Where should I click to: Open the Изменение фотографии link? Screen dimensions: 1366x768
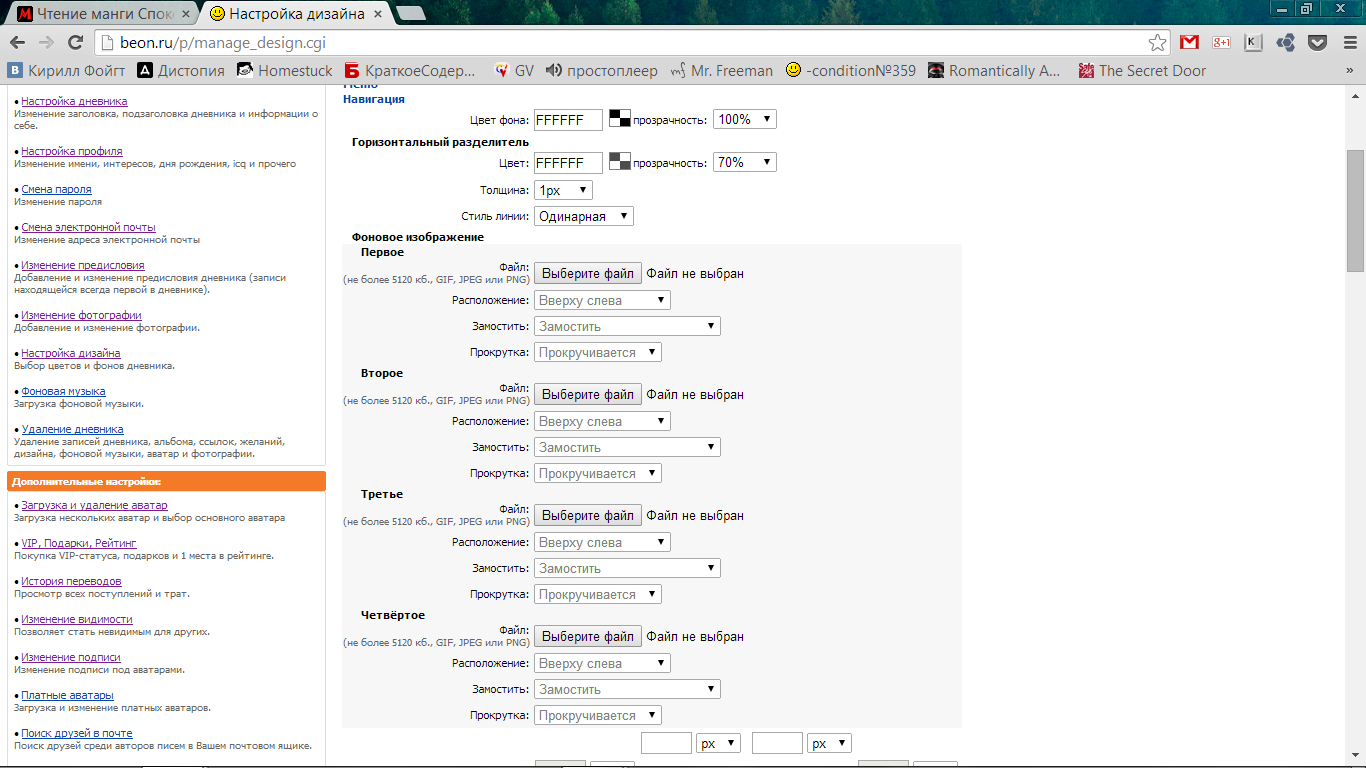point(81,315)
